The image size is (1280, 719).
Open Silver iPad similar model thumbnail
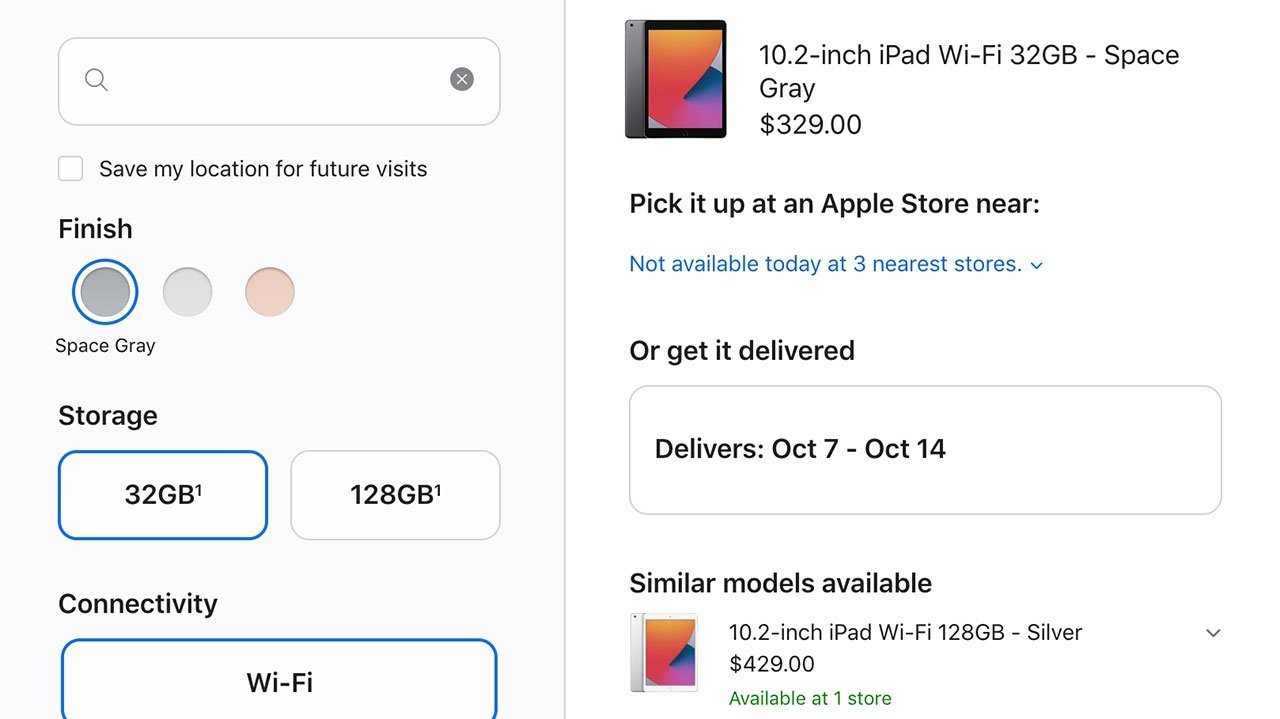click(664, 653)
